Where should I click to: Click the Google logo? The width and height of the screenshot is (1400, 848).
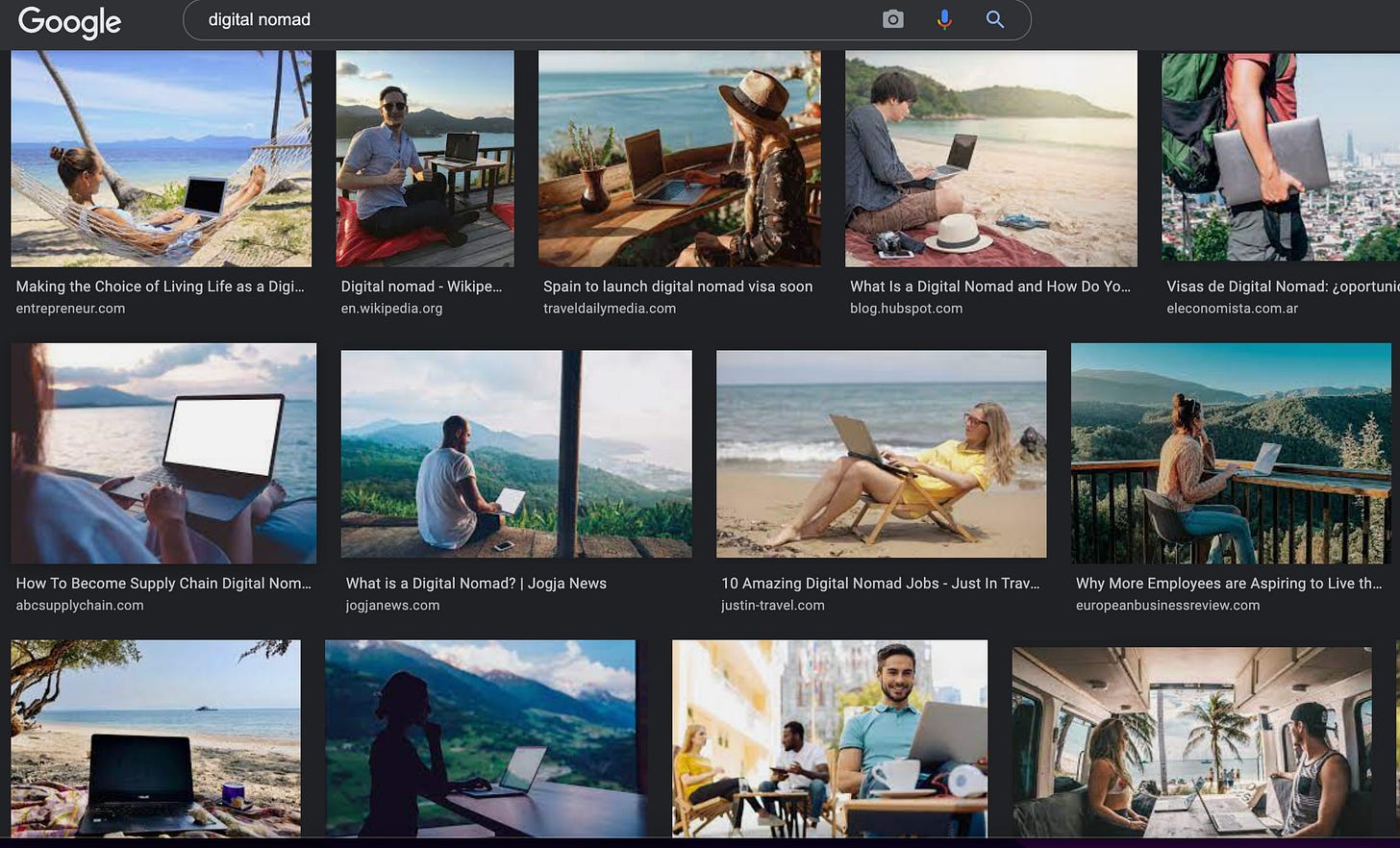tap(69, 21)
